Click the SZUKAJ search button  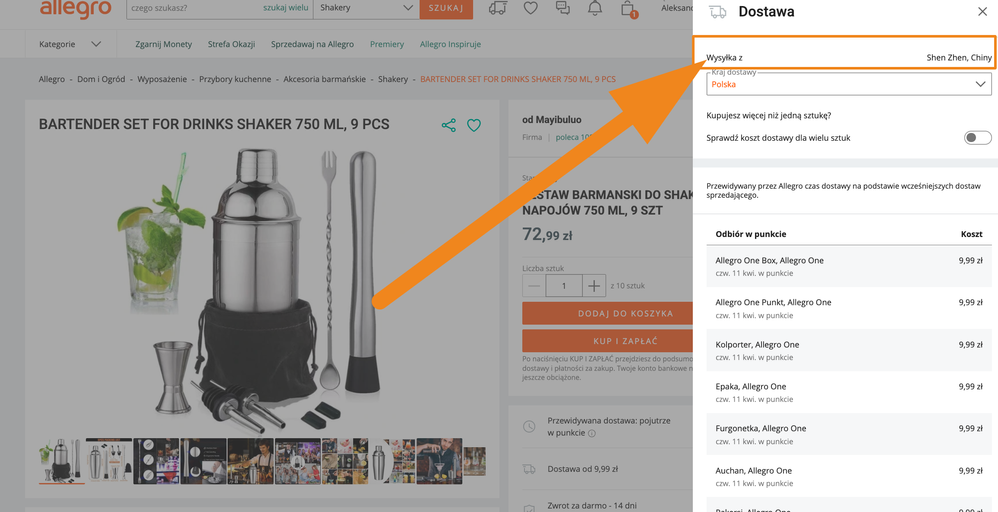click(445, 8)
